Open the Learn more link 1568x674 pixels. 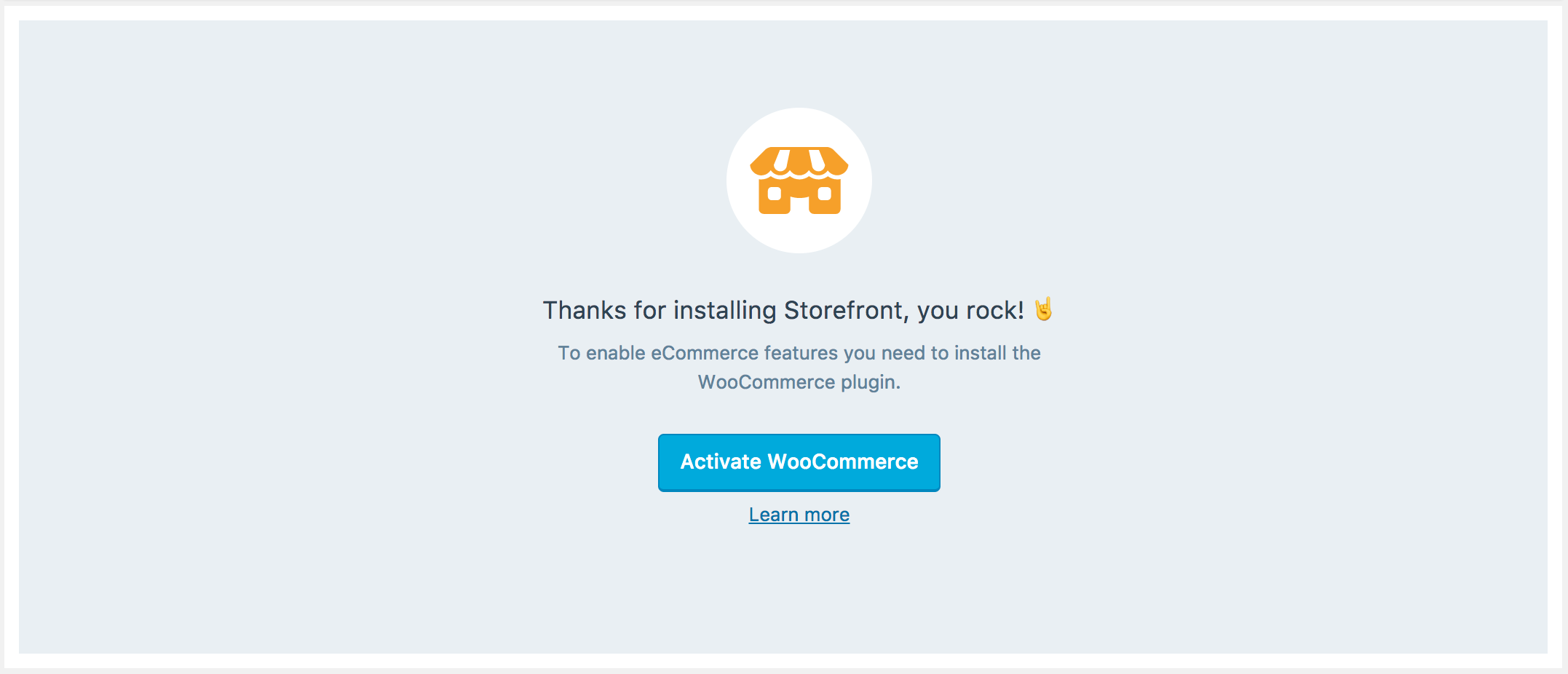coord(799,515)
